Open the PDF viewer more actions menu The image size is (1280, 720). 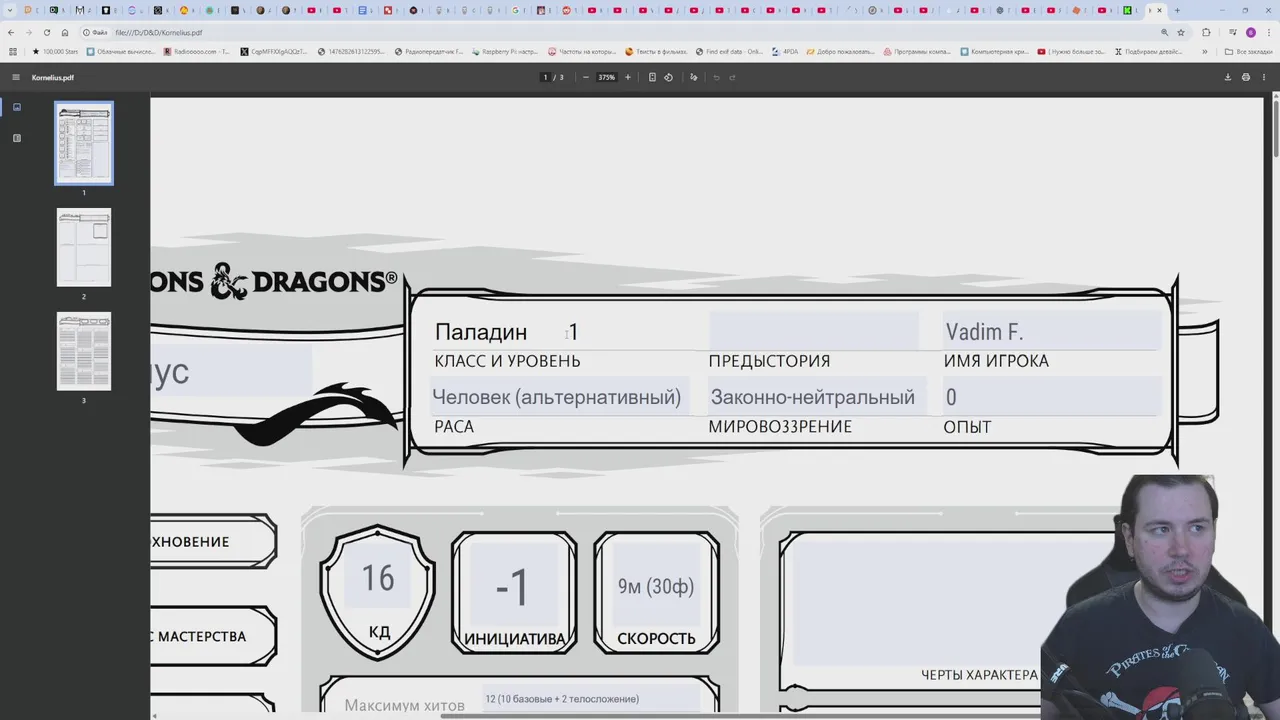coord(1264,77)
